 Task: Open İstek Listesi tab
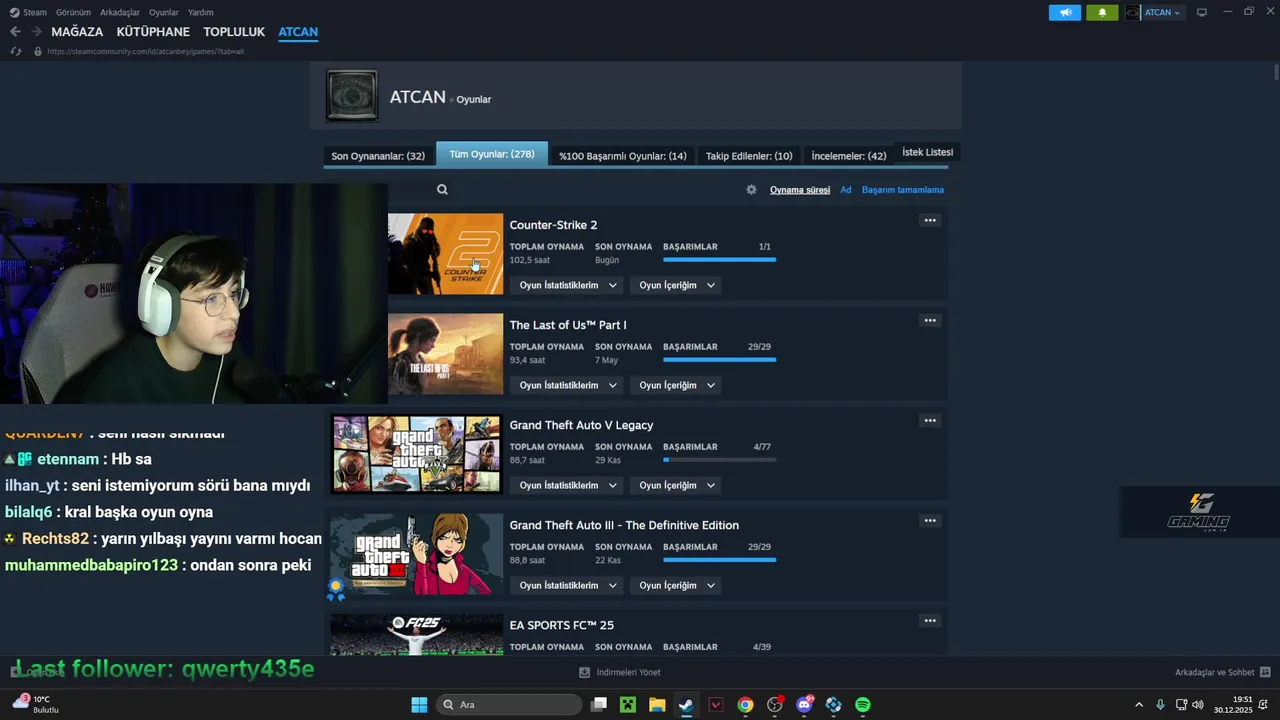tap(928, 152)
